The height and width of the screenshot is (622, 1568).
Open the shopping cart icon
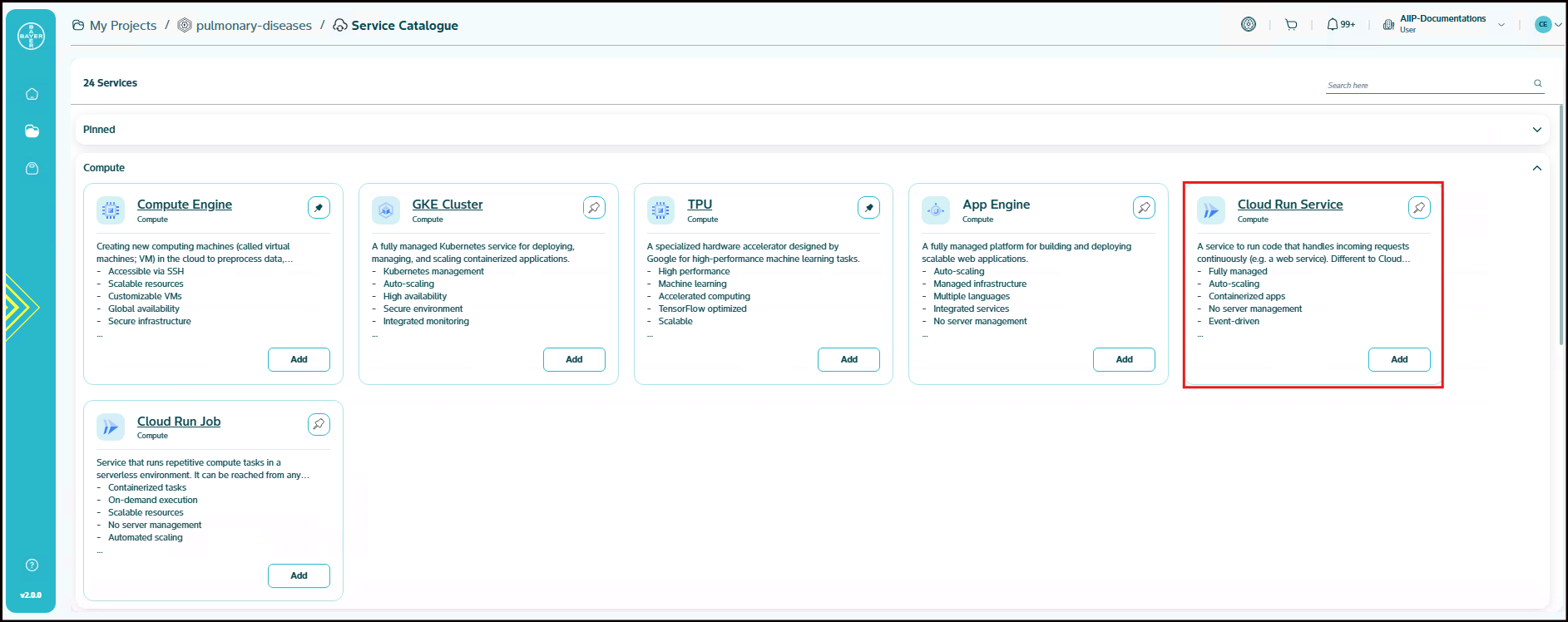point(1291,25)
